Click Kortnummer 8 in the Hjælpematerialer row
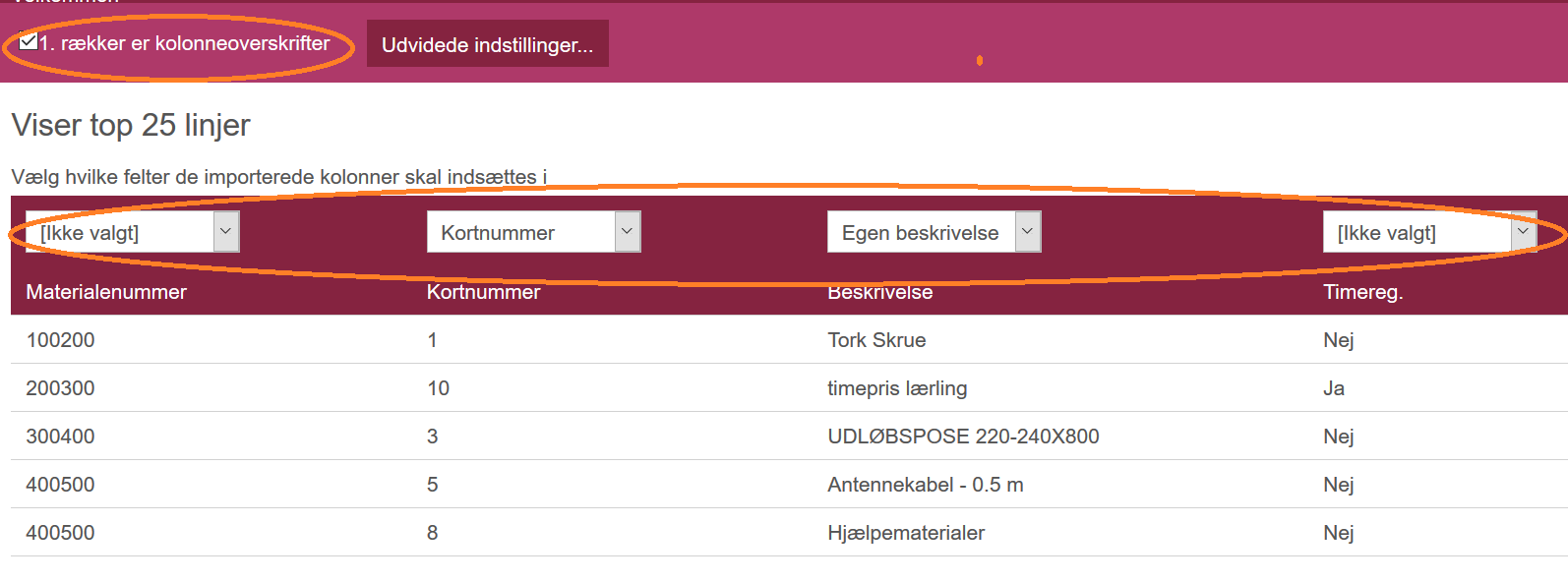The width and height of the screenshot is (1568, 583). [x=432, y=533]
